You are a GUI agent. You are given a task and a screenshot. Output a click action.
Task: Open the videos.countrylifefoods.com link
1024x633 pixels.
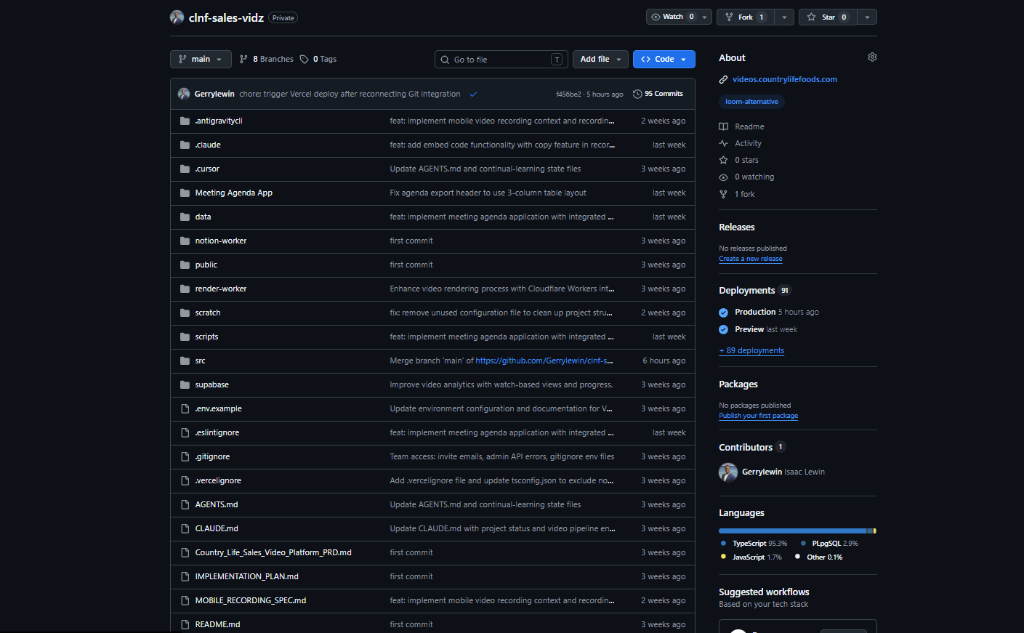[784, 80]
